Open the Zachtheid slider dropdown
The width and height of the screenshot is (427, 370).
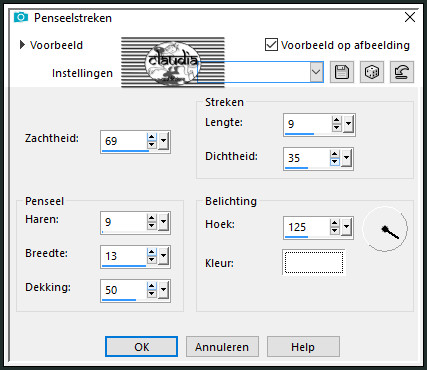click(163, 141)
